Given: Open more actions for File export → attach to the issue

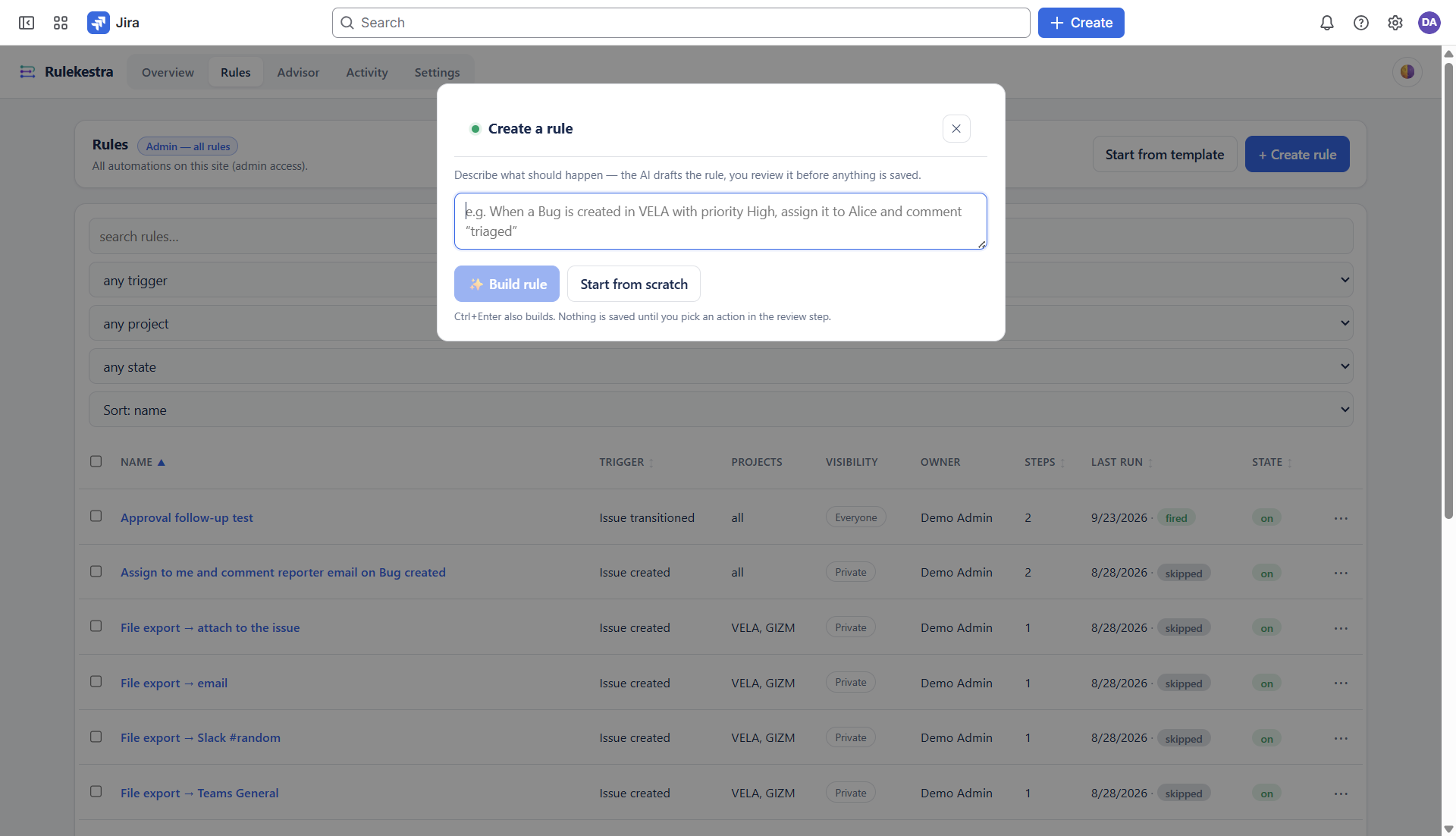Looking at the screenshot, I should click(x=1341, y=628).
